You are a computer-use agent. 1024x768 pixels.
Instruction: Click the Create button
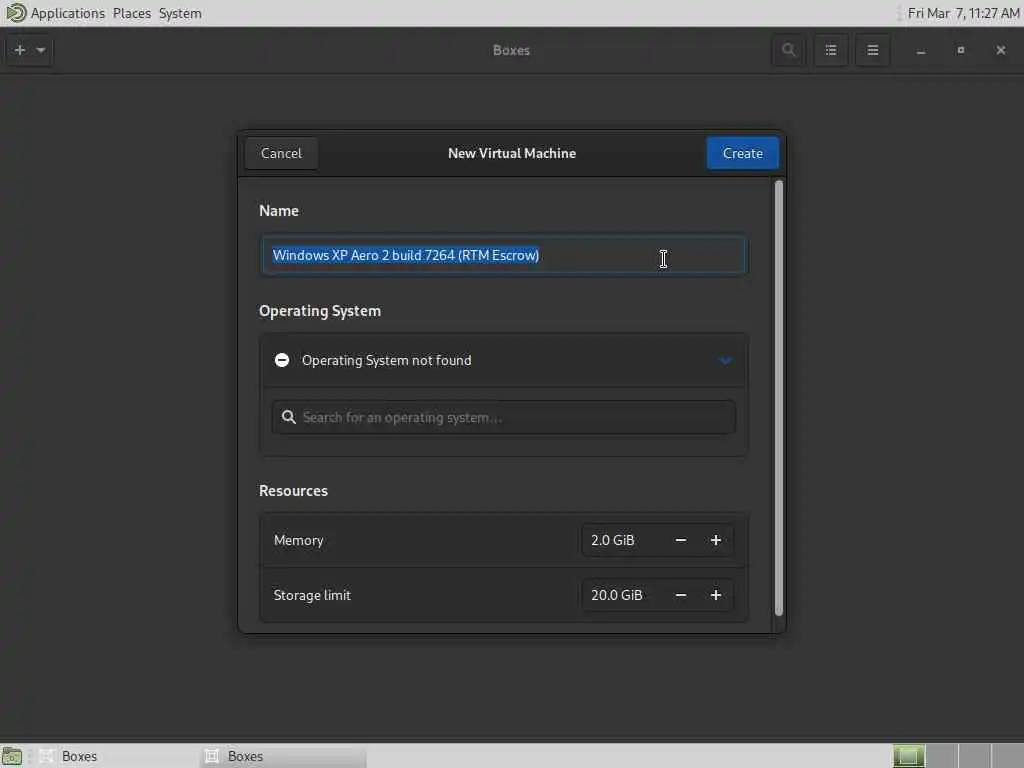click(x=743, y=153)
